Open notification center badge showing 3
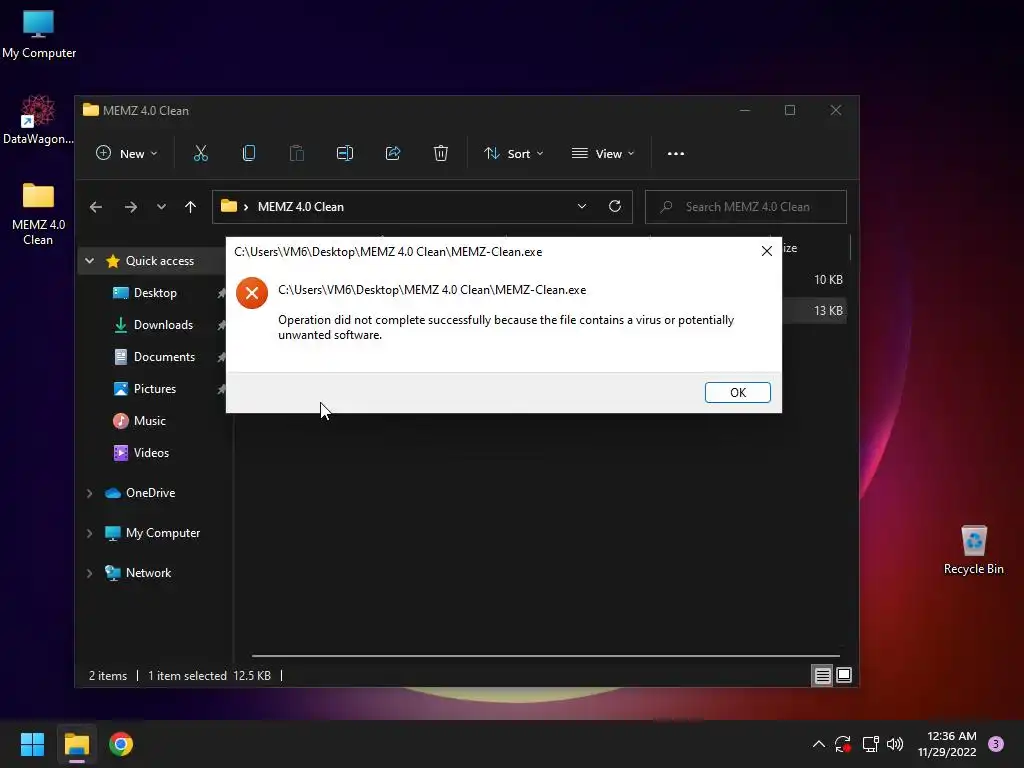Screen dimensions: 1024x768 click(996, 744)
